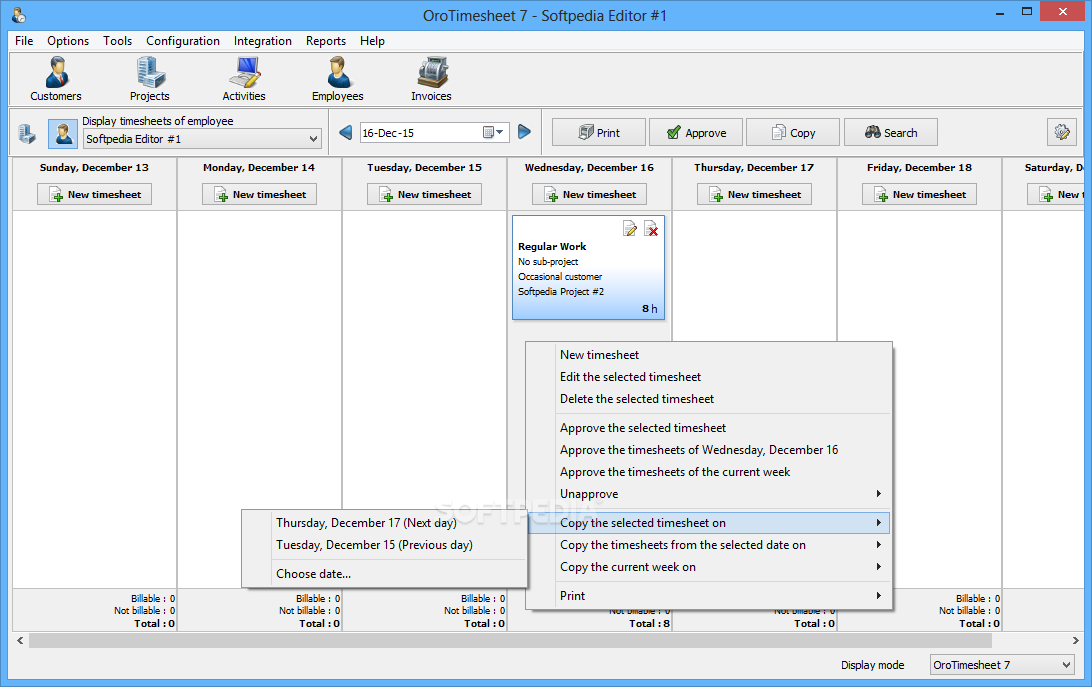This screenshot has height=687, width=1092.
Task: Select Choose date... option
Action: coord(384,574)
